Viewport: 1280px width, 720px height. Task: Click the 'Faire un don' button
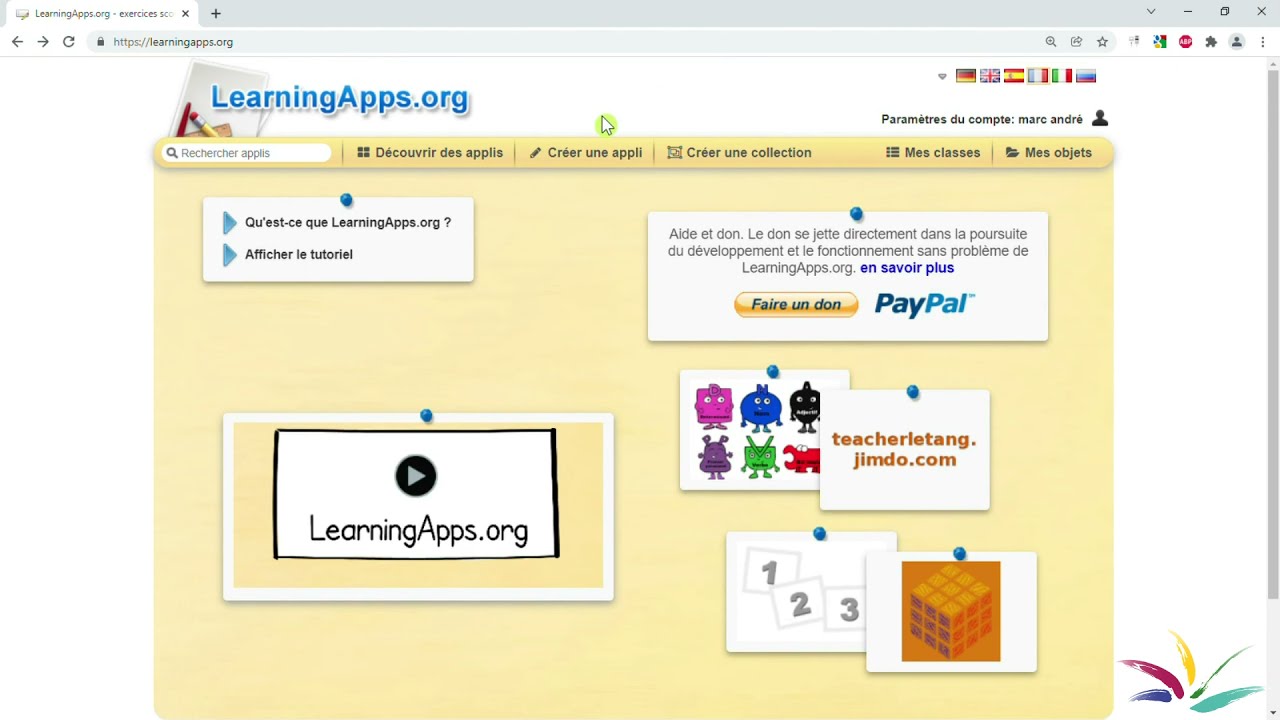point(796,305)
